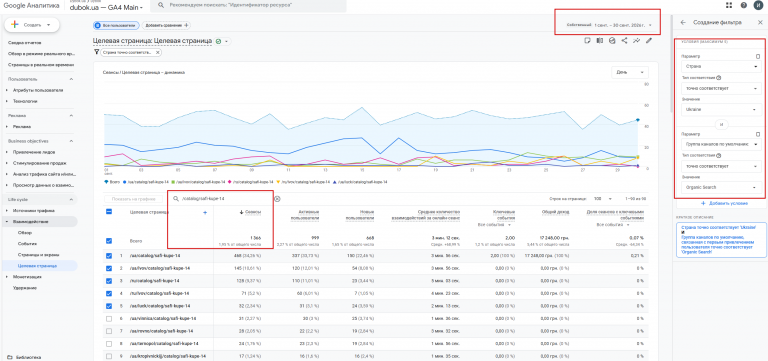
Task: Click Всего legend item below chart
Action: point(111,182)
